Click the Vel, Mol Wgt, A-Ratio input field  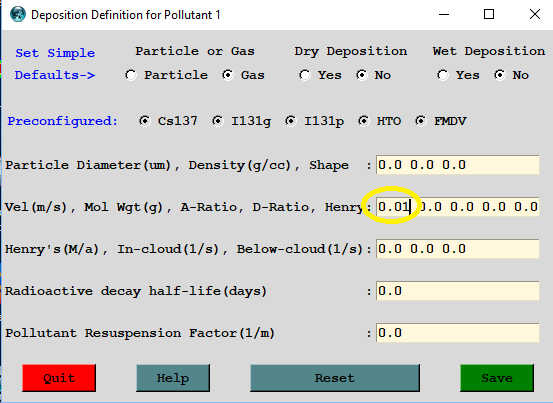tap(457, 207)
